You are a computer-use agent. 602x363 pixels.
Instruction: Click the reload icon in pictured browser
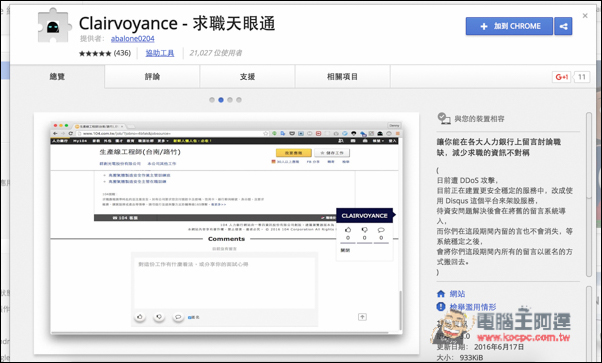[71, 133]
